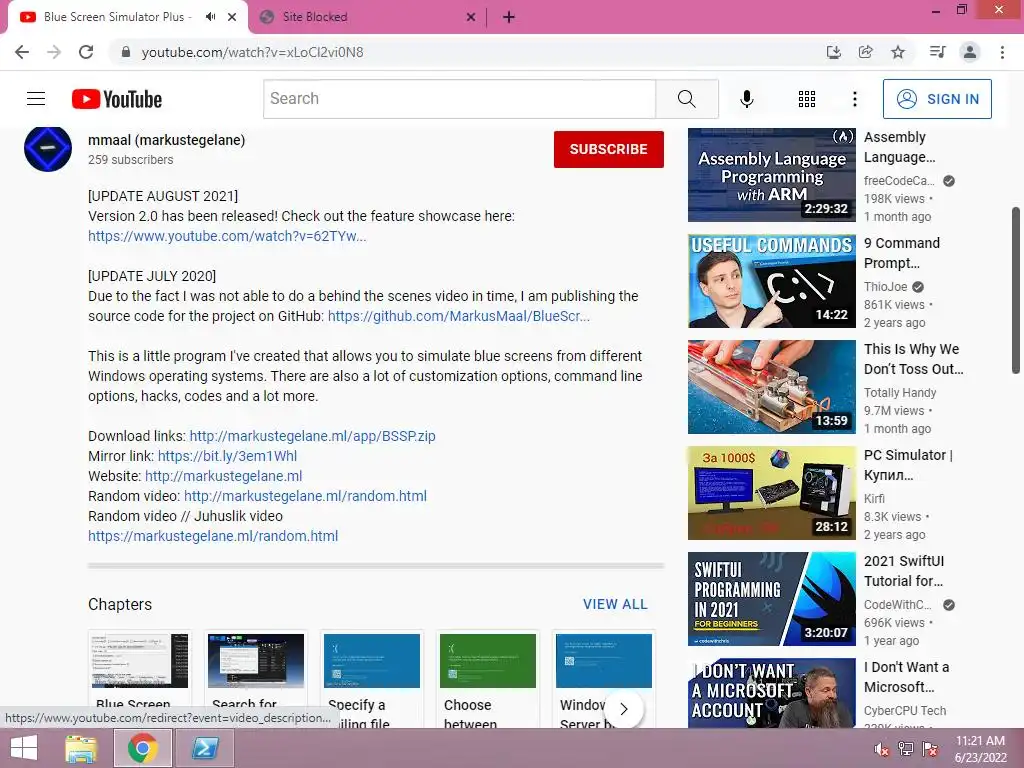Open the youtube.com/watch?v=62TYw link

point(227,236)
